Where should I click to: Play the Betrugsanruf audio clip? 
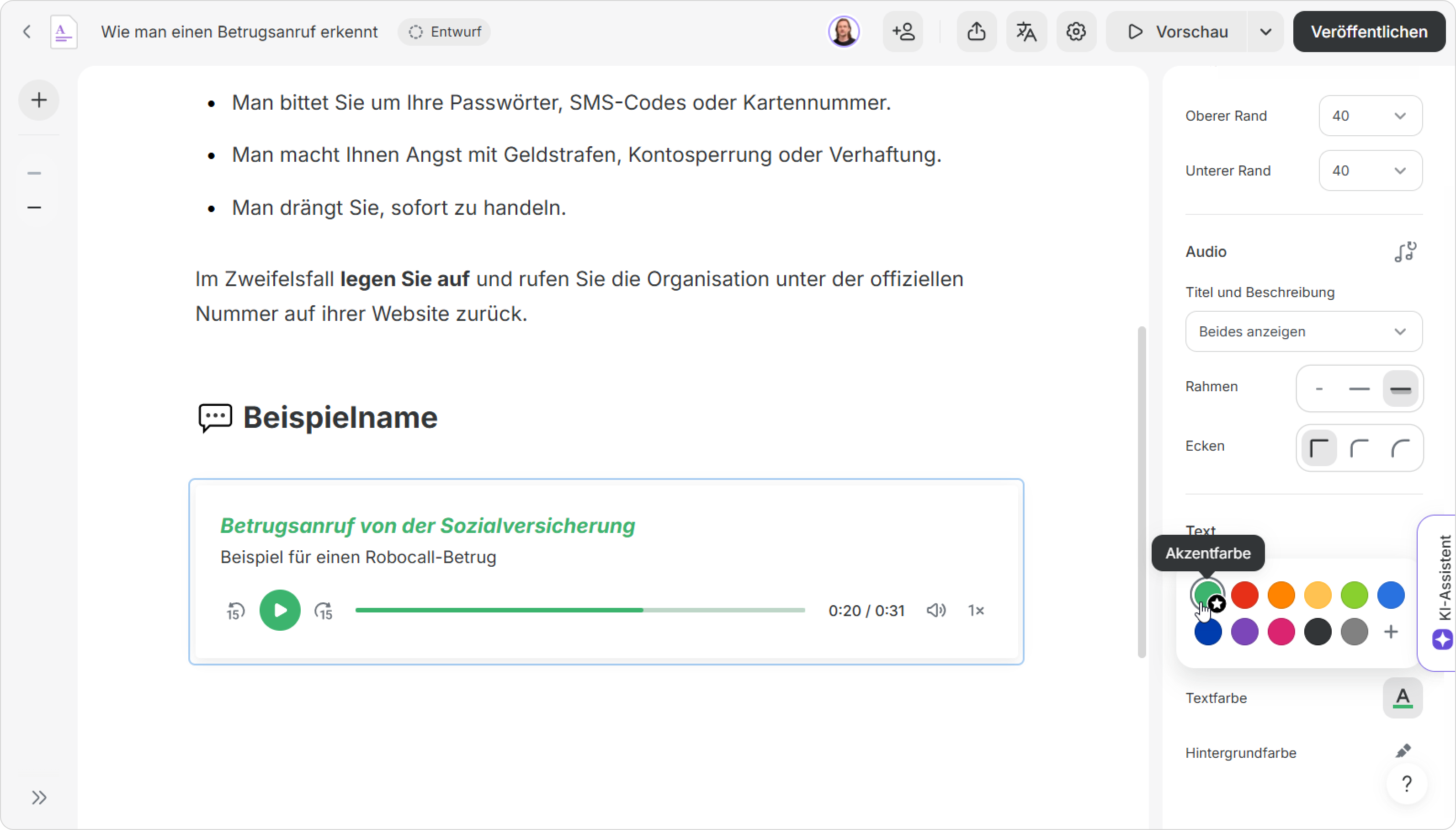click(280, 610)
